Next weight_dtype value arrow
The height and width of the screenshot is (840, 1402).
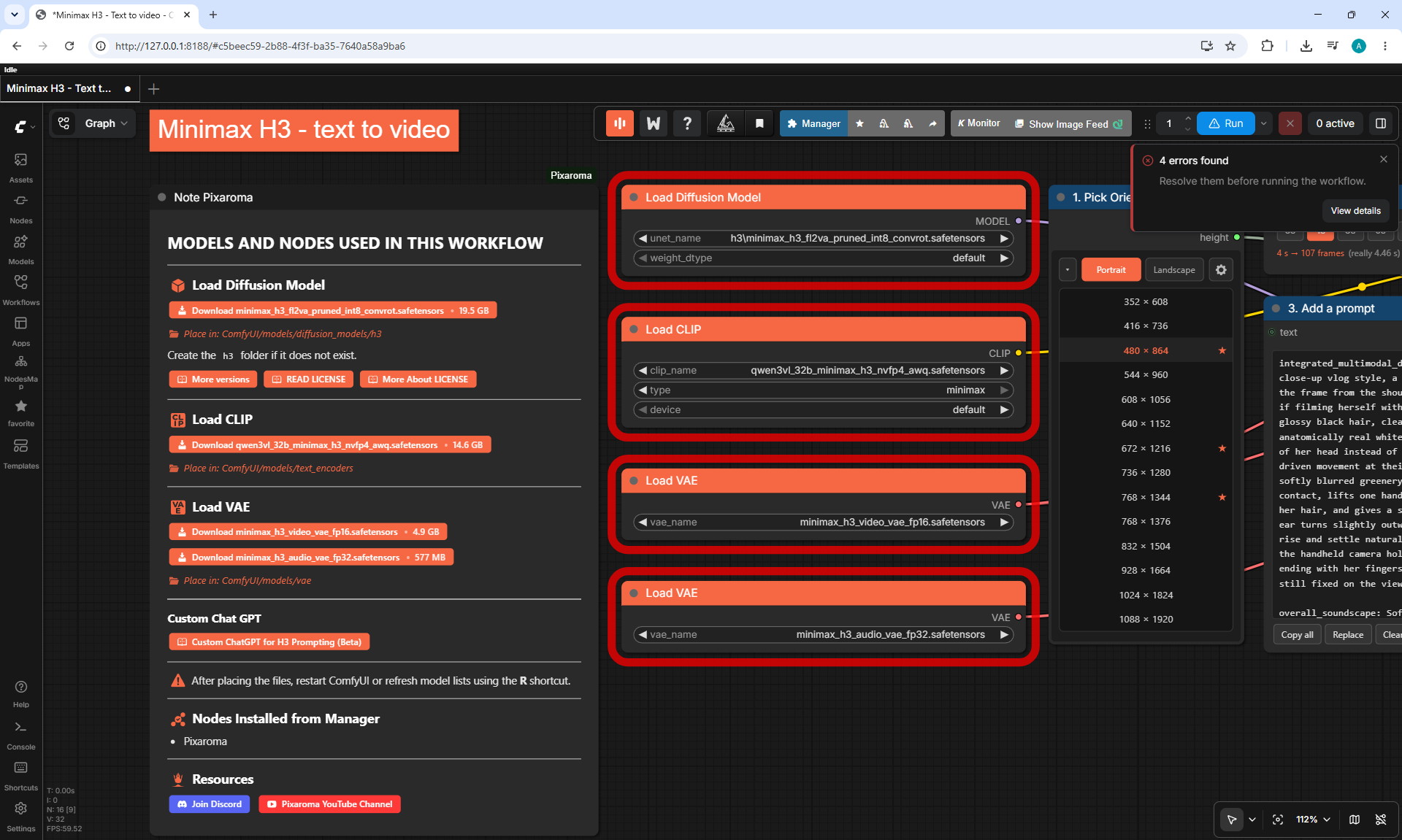[1004, 258]
